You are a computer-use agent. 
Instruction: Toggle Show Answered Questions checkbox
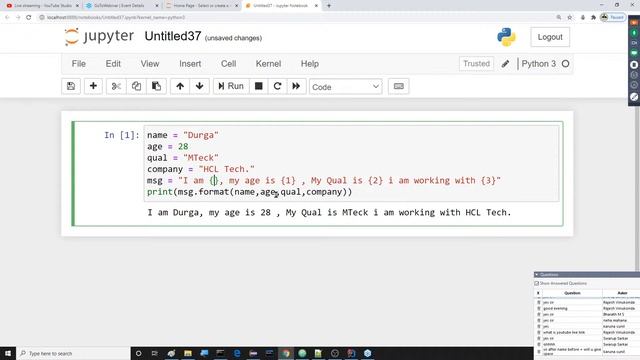[x=537, y=283]
